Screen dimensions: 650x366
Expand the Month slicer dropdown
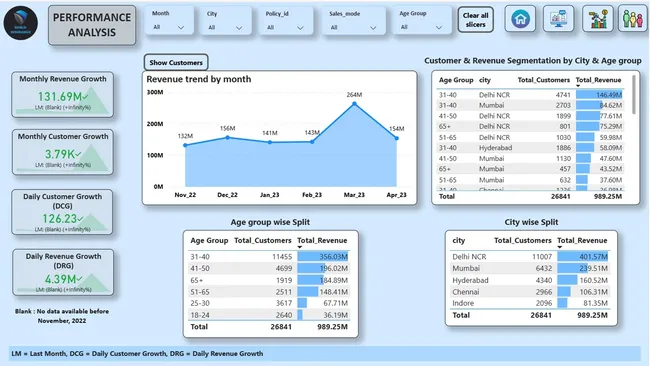point(181,27)
